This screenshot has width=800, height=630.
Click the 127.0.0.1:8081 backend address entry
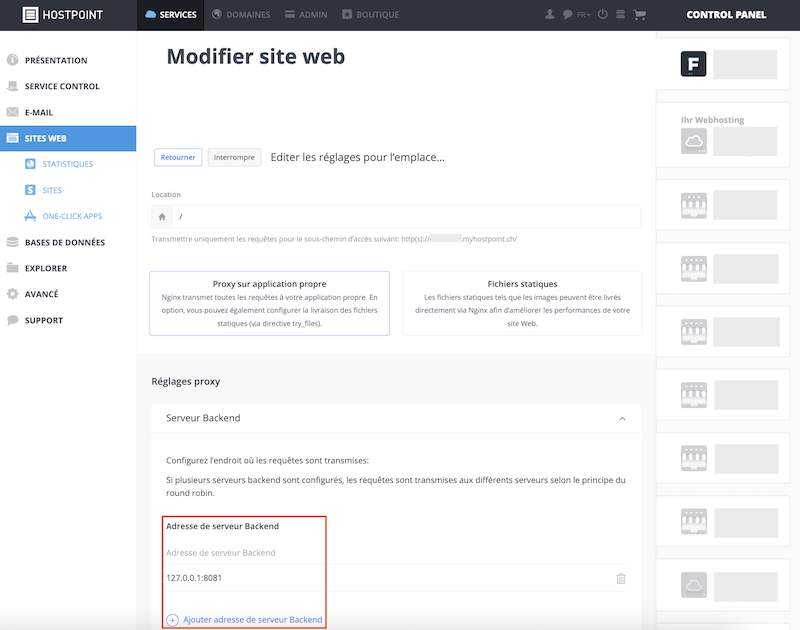(x=194, y=578)
